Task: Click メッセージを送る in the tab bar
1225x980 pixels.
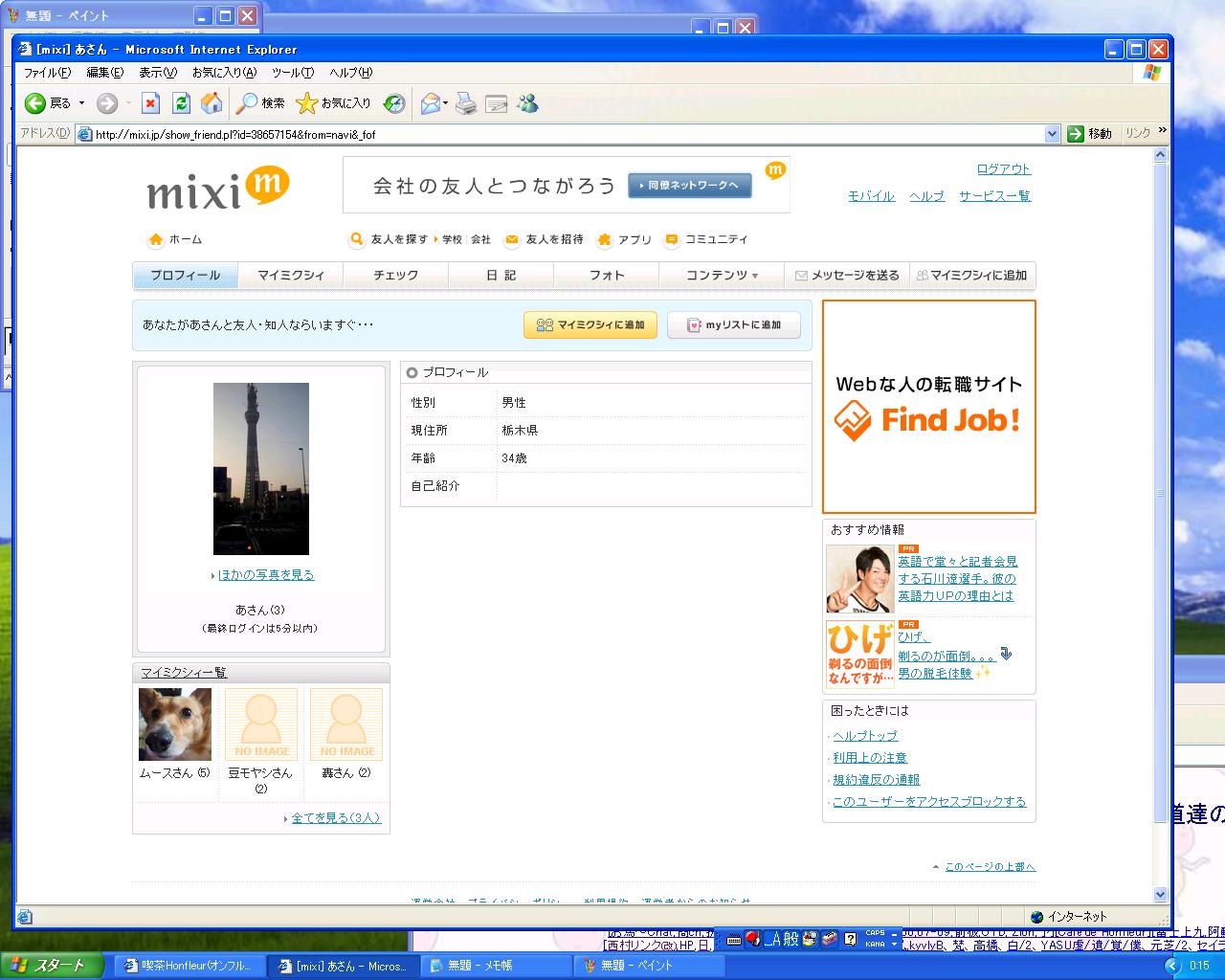Action: pos(847,276)
